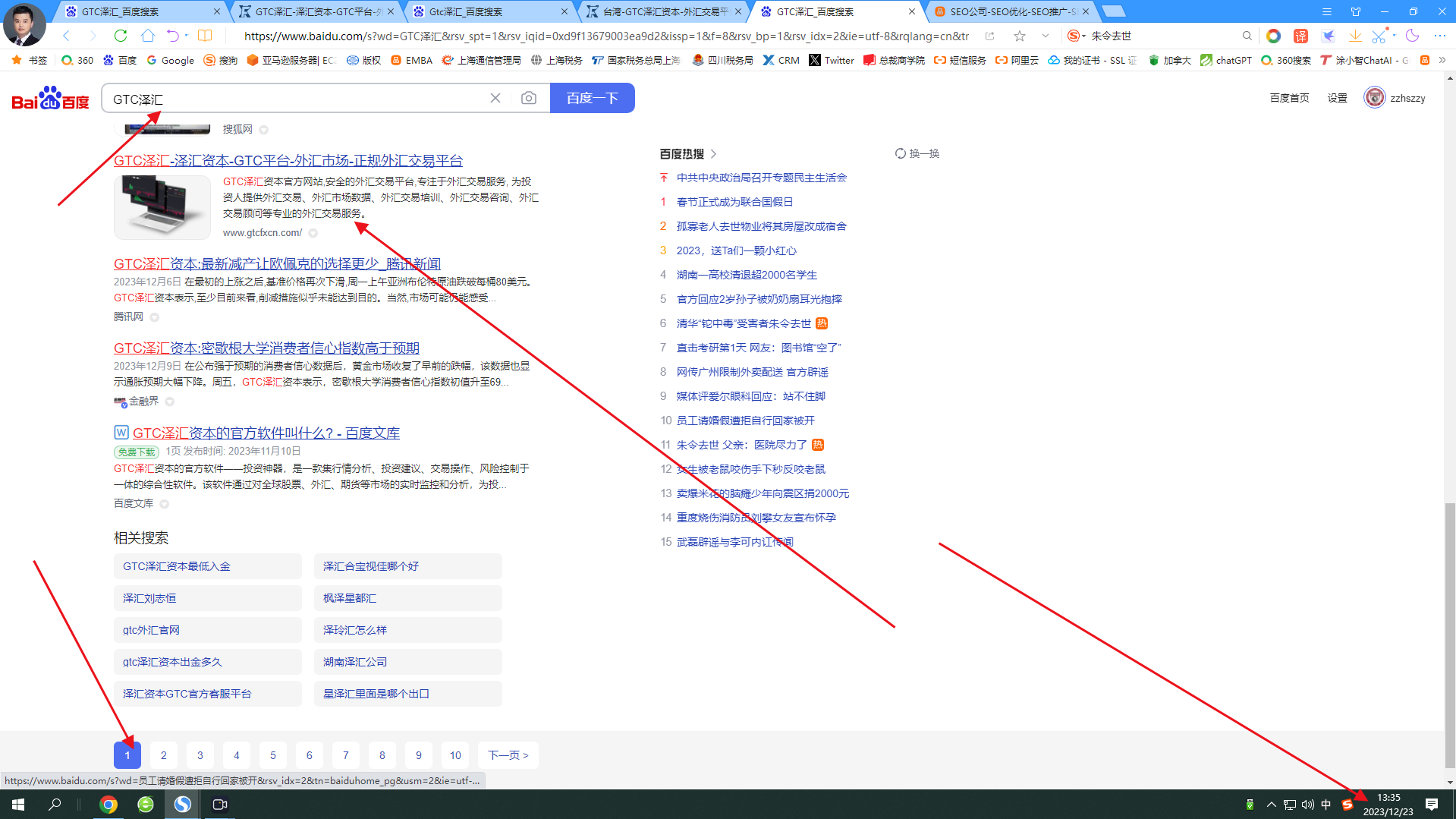The image size is (1456, 819).
Task: Open the 百度文库 GTC泽汇资本 software result
Action: pos(266,433)
